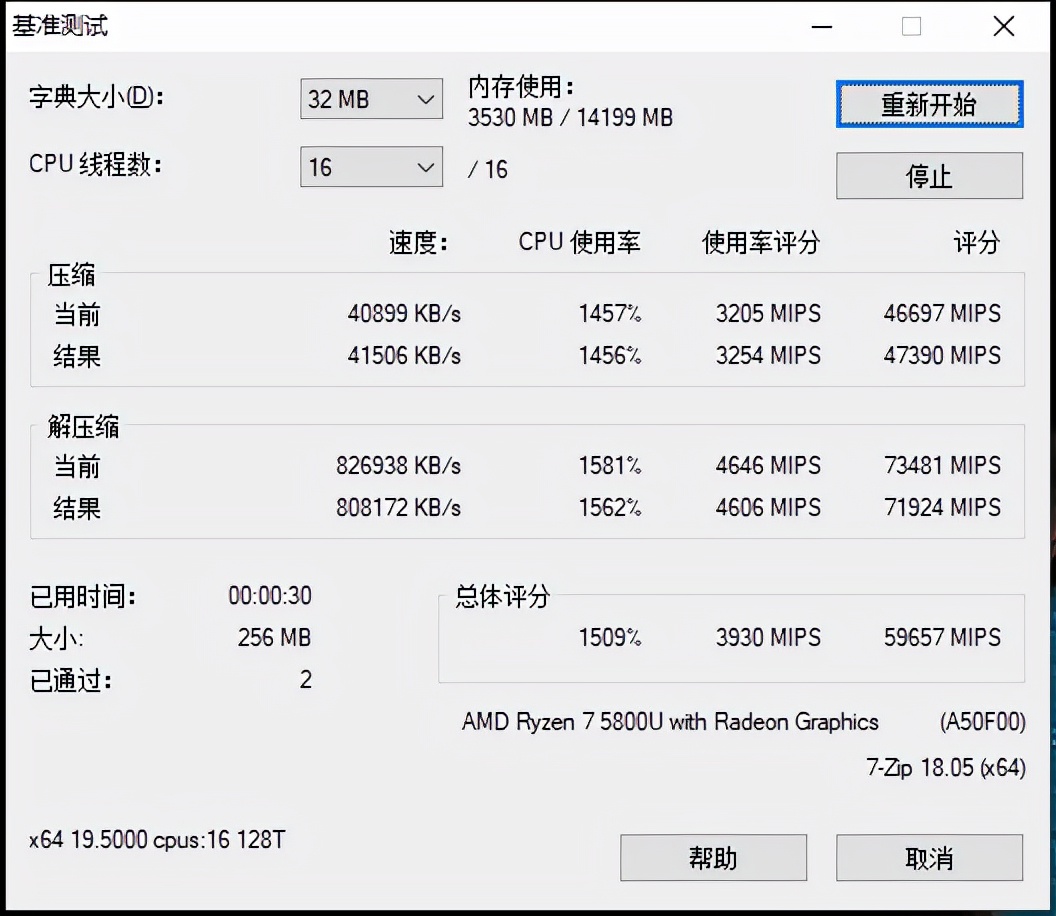Click the 已通过 count value
This screenshot has width=1056, height=916.
305,680
